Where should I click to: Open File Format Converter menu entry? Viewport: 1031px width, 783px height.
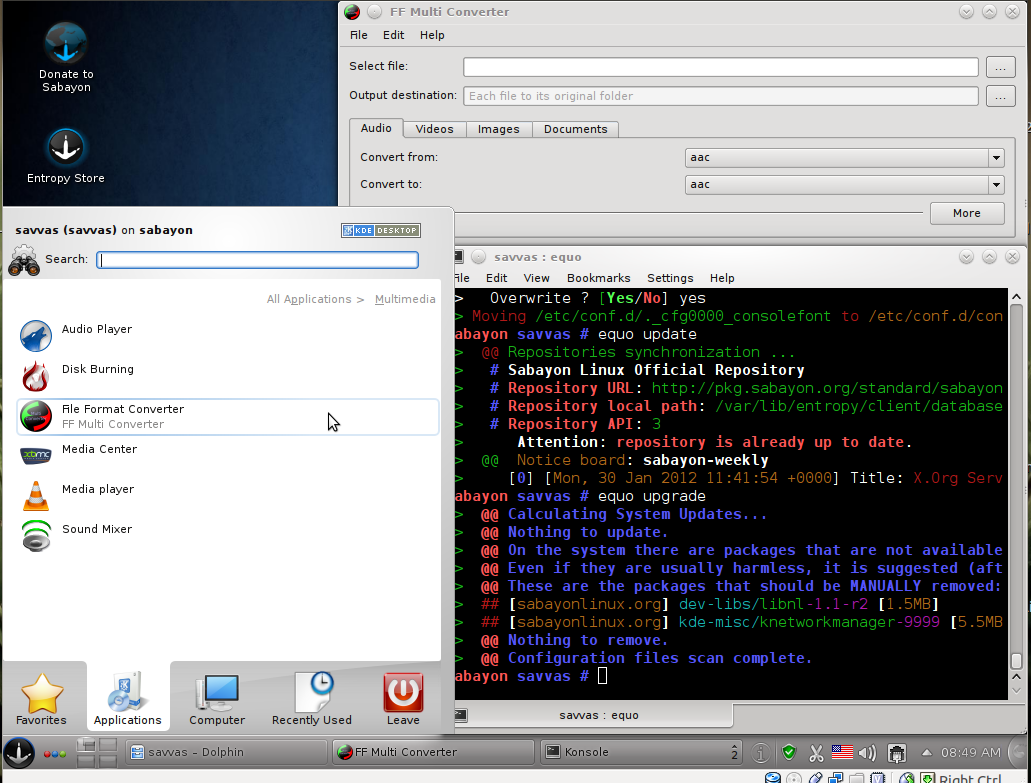click(x=122, y=416)
